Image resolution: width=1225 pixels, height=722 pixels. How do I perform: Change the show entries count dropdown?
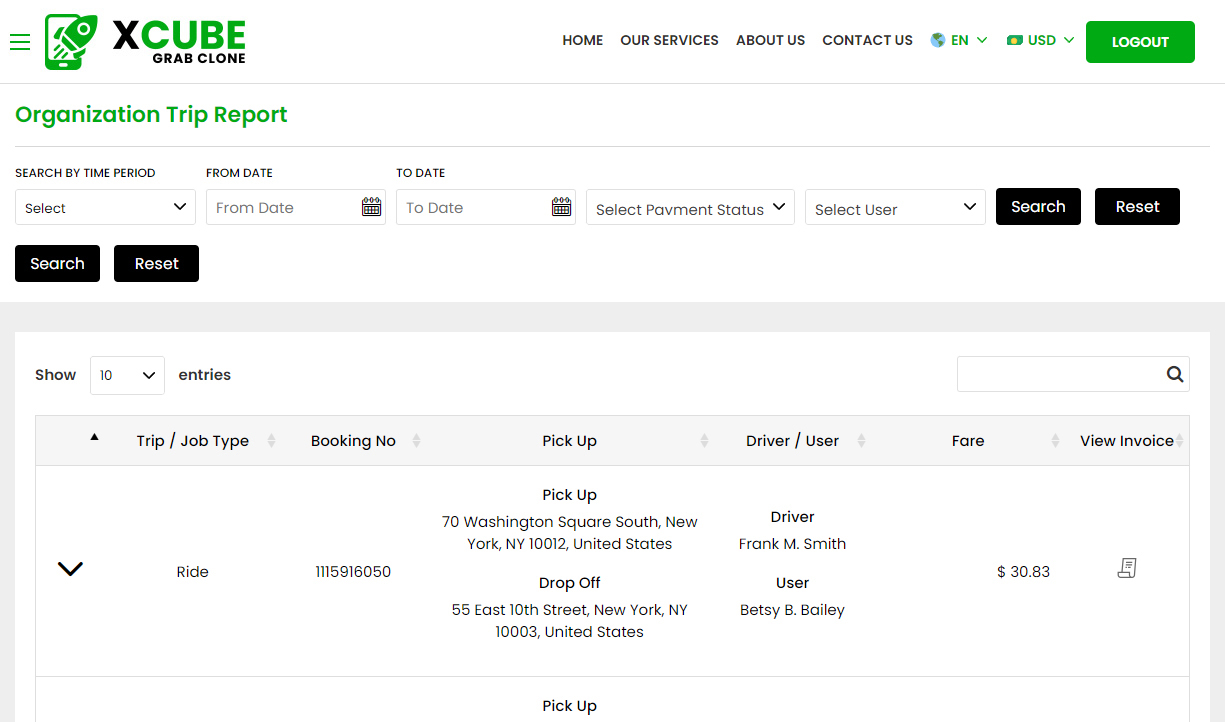[127, 375]
